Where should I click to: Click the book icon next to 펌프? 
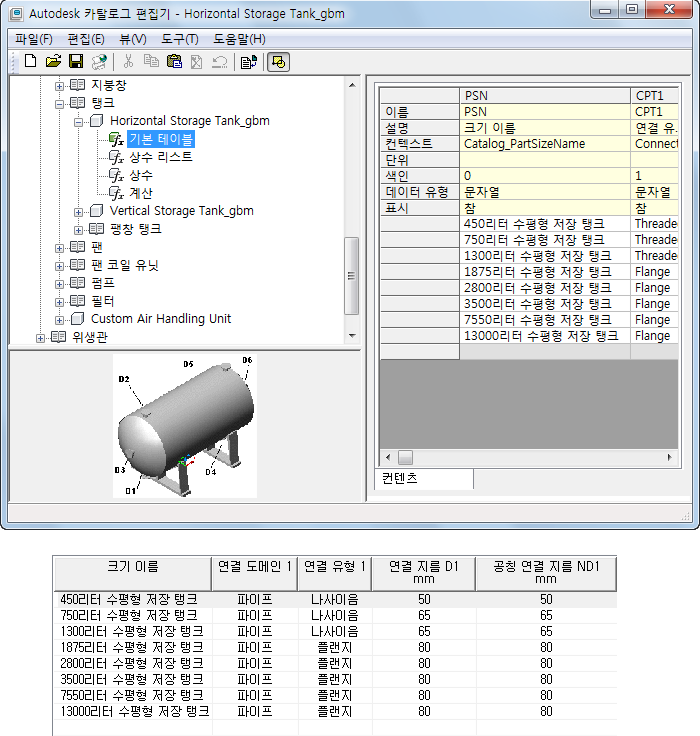coord(77,283)
